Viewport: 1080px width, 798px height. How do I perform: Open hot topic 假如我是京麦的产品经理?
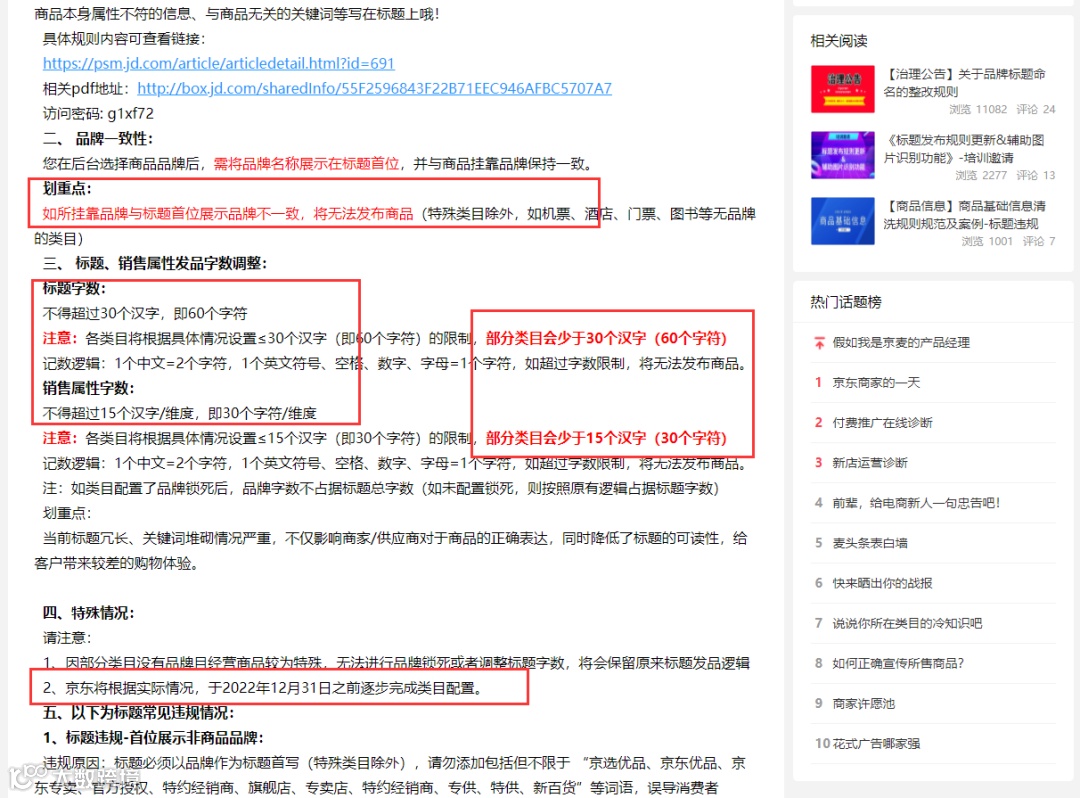coord(901,343)
